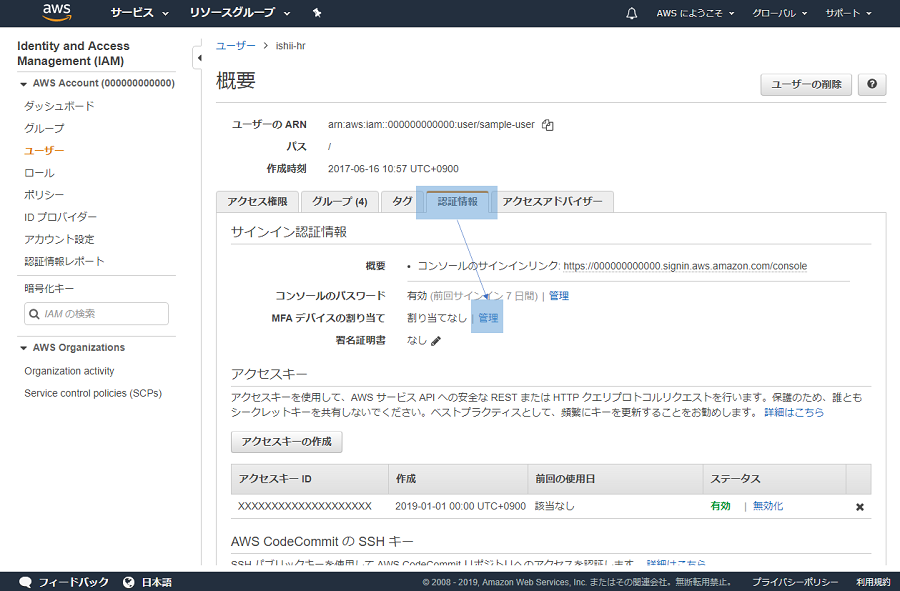Click the 有効 status text in key row
The image size is (900, 591).
pyautogui.click(x=720, y=506)
